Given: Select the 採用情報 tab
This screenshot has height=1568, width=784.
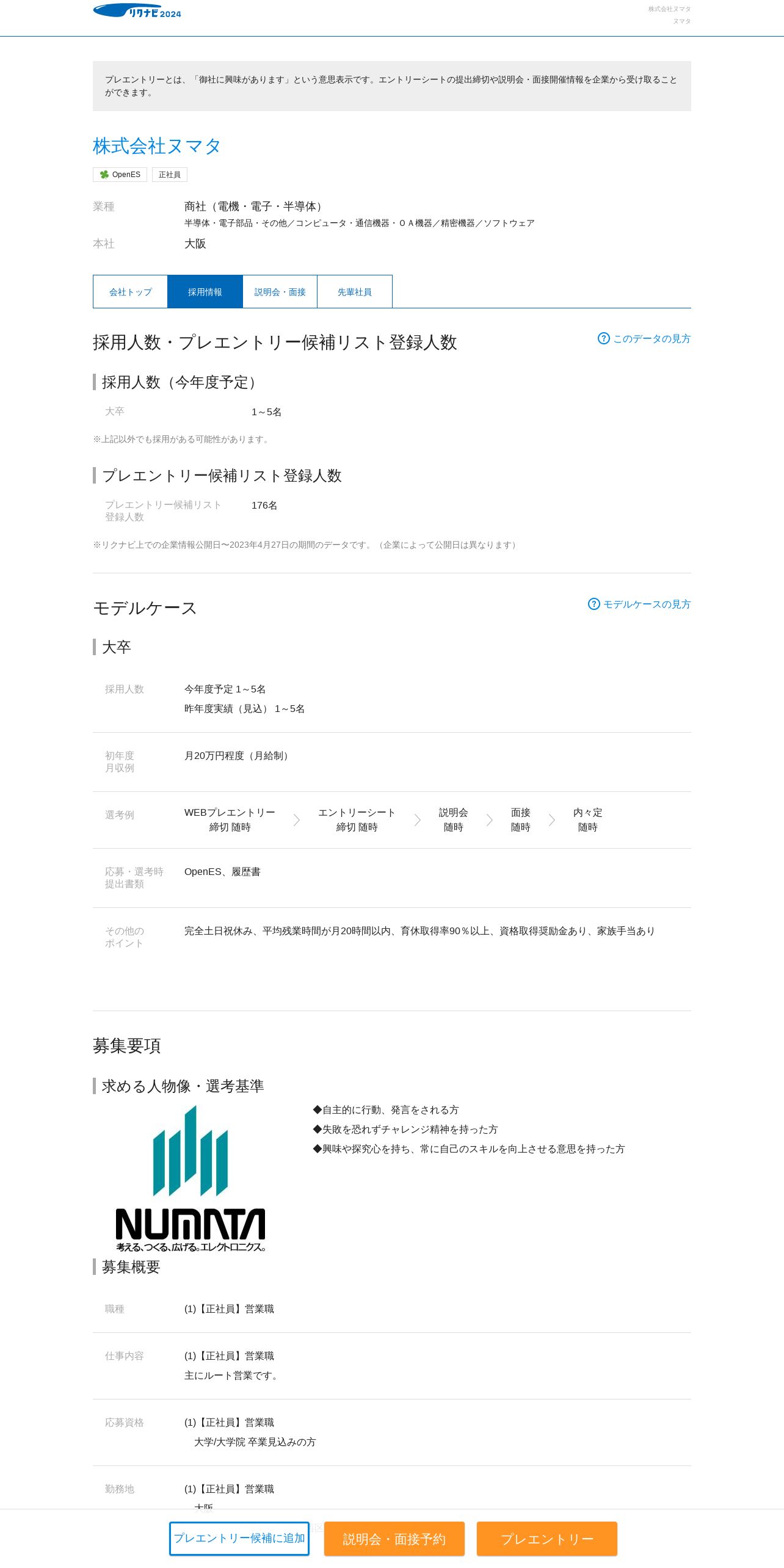Looking at the screenshot, I should tap(205, 292).
